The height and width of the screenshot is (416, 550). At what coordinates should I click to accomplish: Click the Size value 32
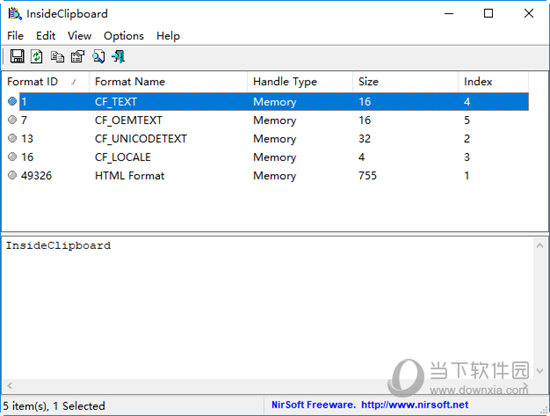tap(364, 139)
